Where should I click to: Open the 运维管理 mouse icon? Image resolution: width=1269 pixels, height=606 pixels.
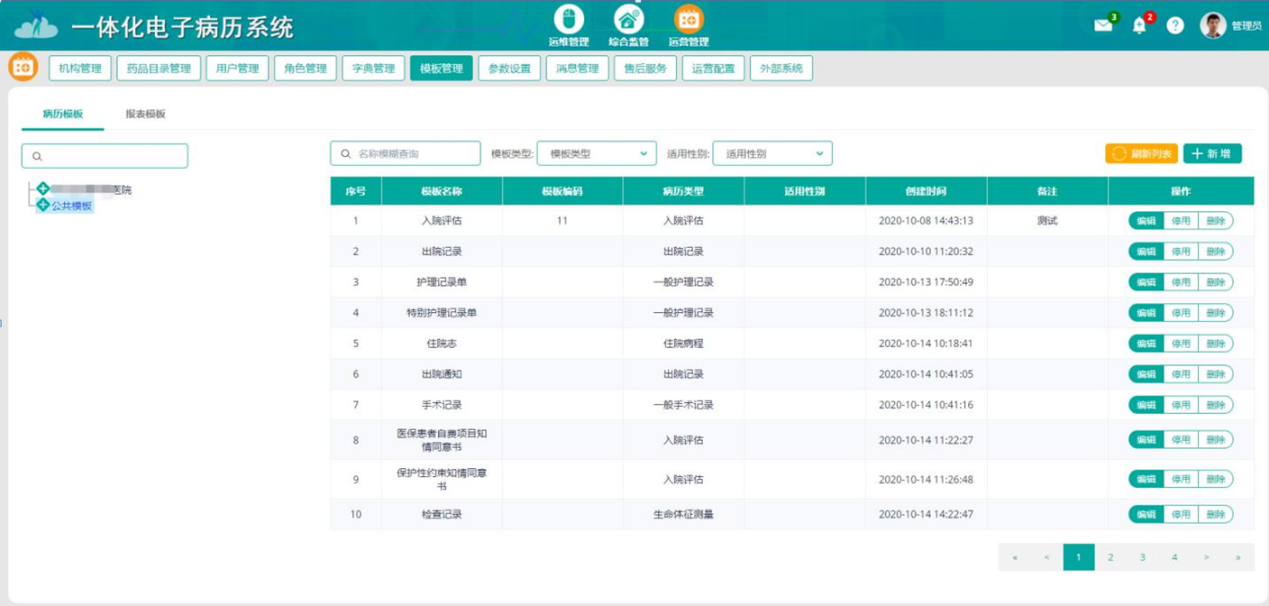click(x=568, y=19)
